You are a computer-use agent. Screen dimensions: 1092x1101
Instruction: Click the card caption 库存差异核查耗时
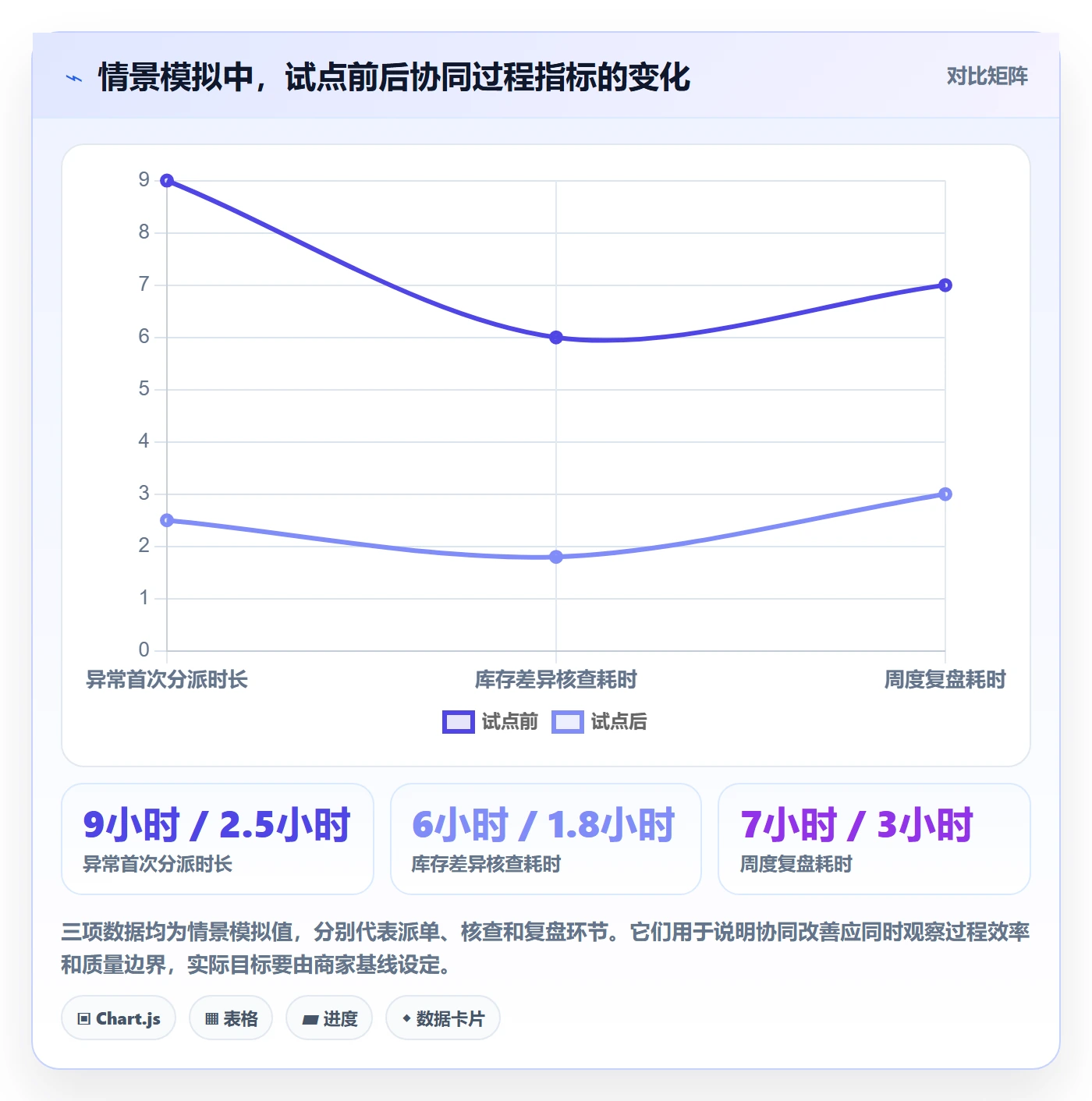coord(487,865)
